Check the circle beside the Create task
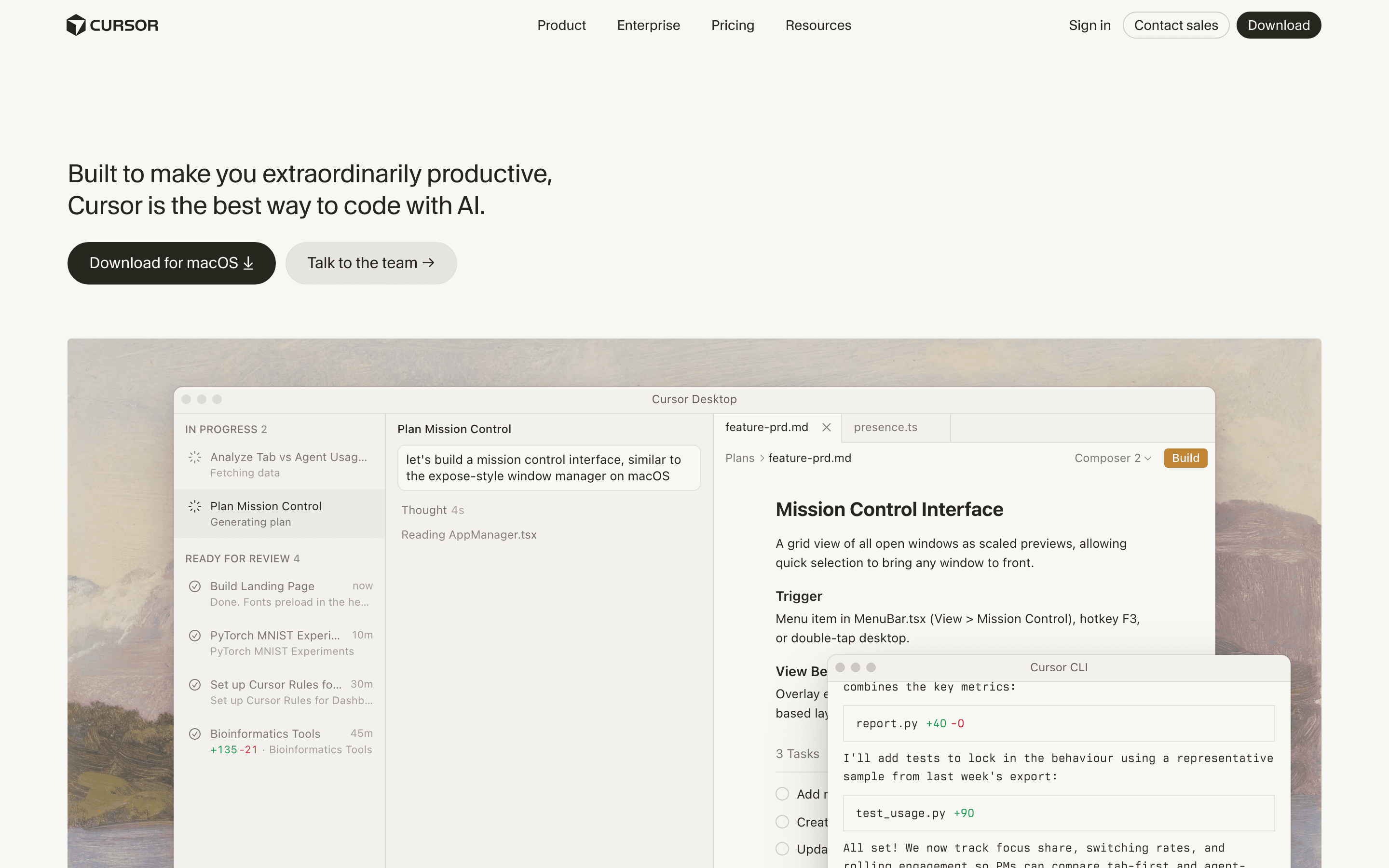 pyautogui.click(x=782, y=822)
